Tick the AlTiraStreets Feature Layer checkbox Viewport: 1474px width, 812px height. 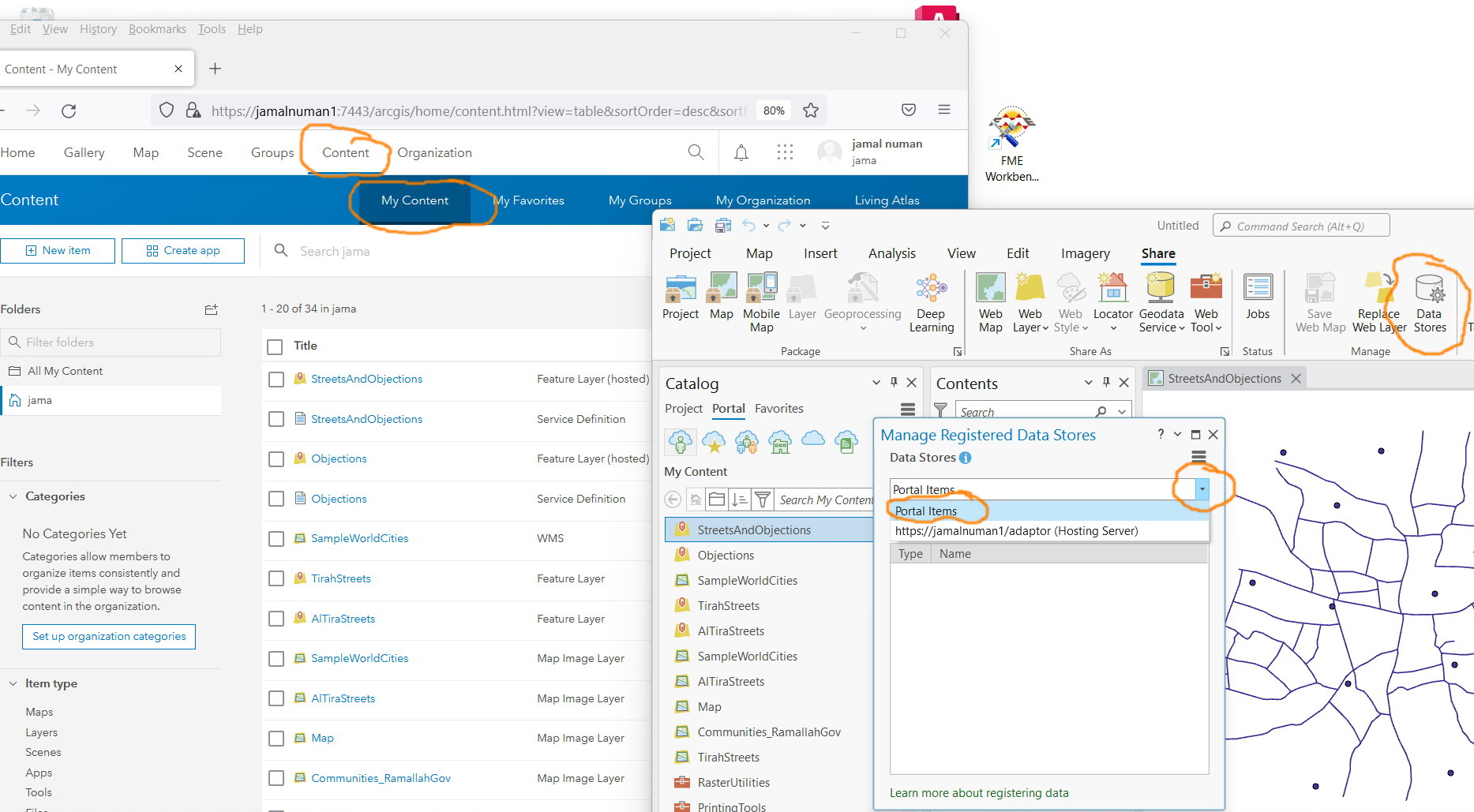click(x=276, y=619)
